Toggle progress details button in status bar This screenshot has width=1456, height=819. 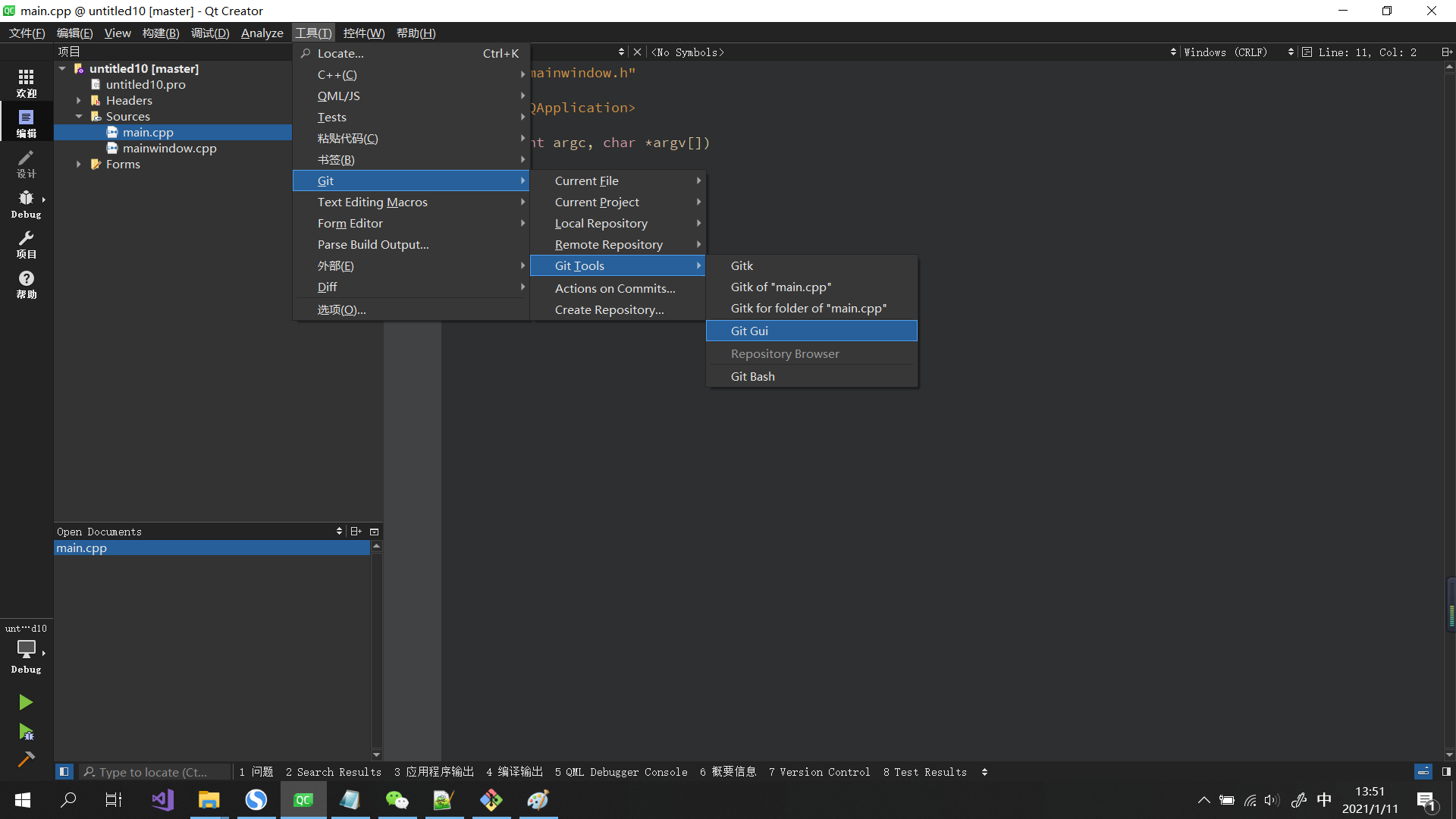click(x=1423, y=772)
